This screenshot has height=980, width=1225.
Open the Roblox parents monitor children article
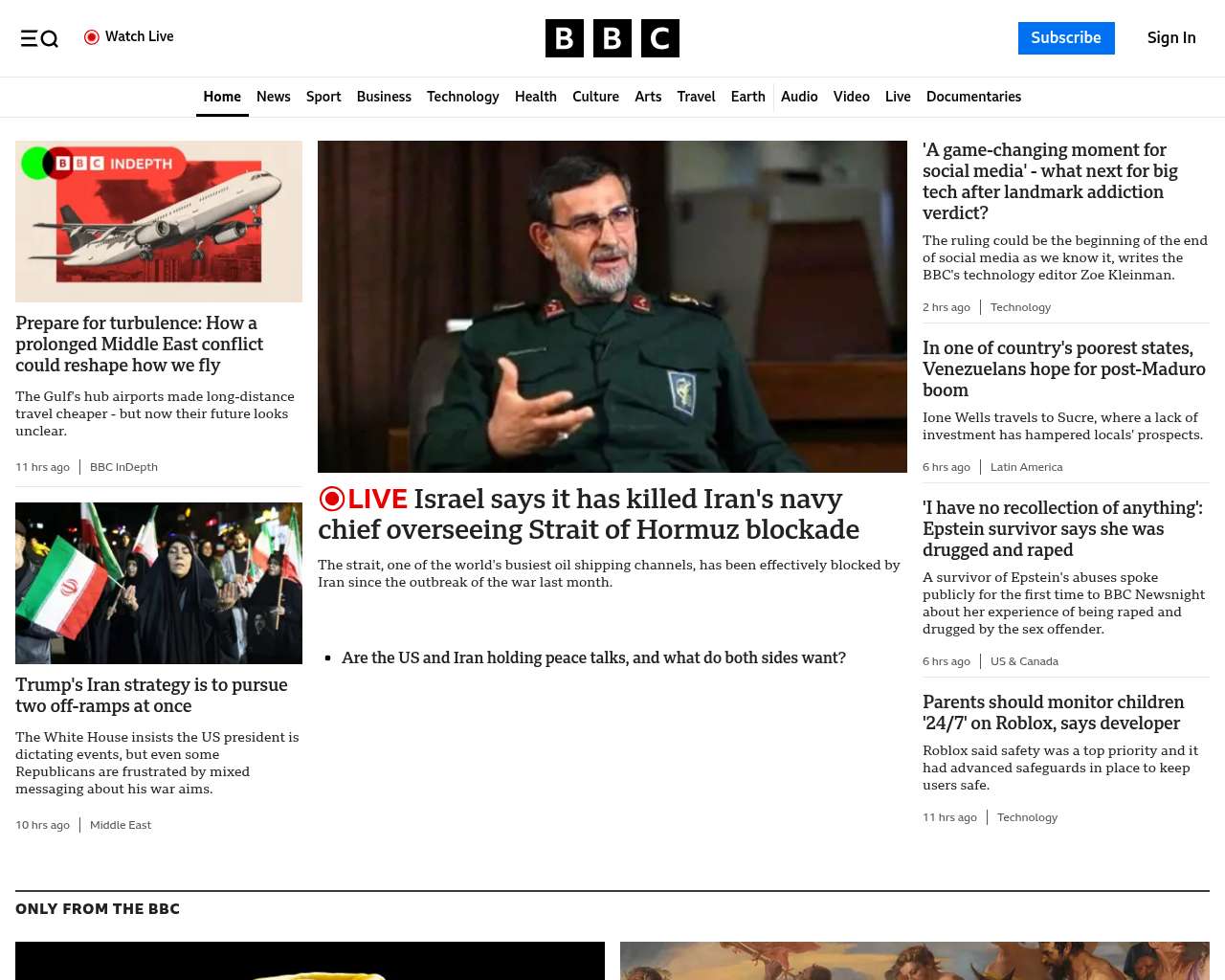(1053, 713)
